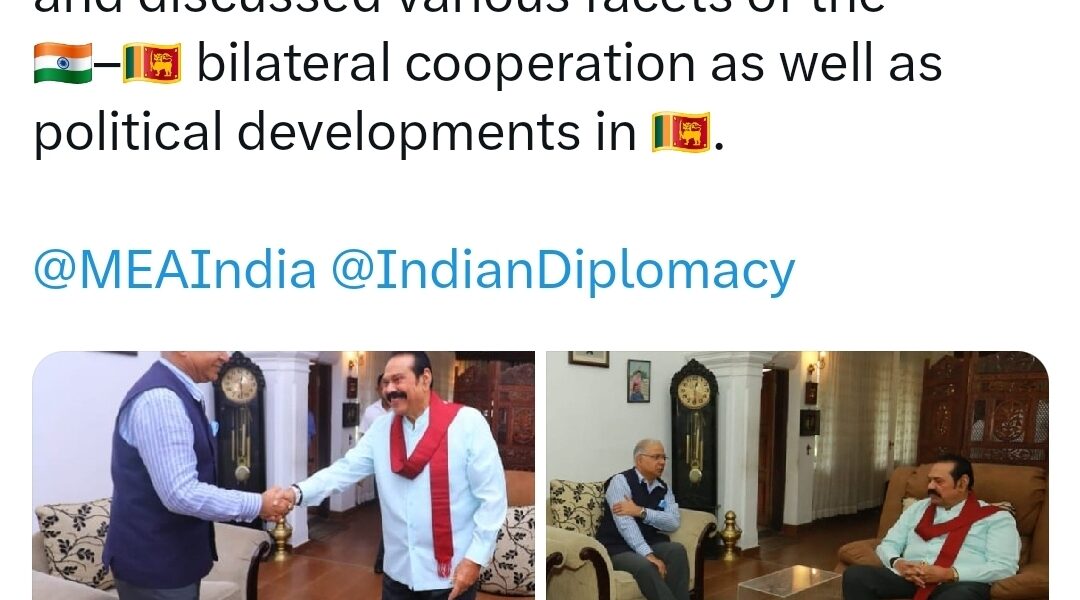Click the glass coffee table in right photo
The height and width of the screenshot is (600, 1080).
pyautogui.click(x=785, y=582)
